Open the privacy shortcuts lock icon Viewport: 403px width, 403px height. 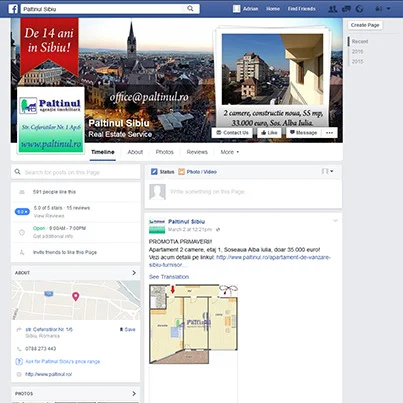pos(379,9)
